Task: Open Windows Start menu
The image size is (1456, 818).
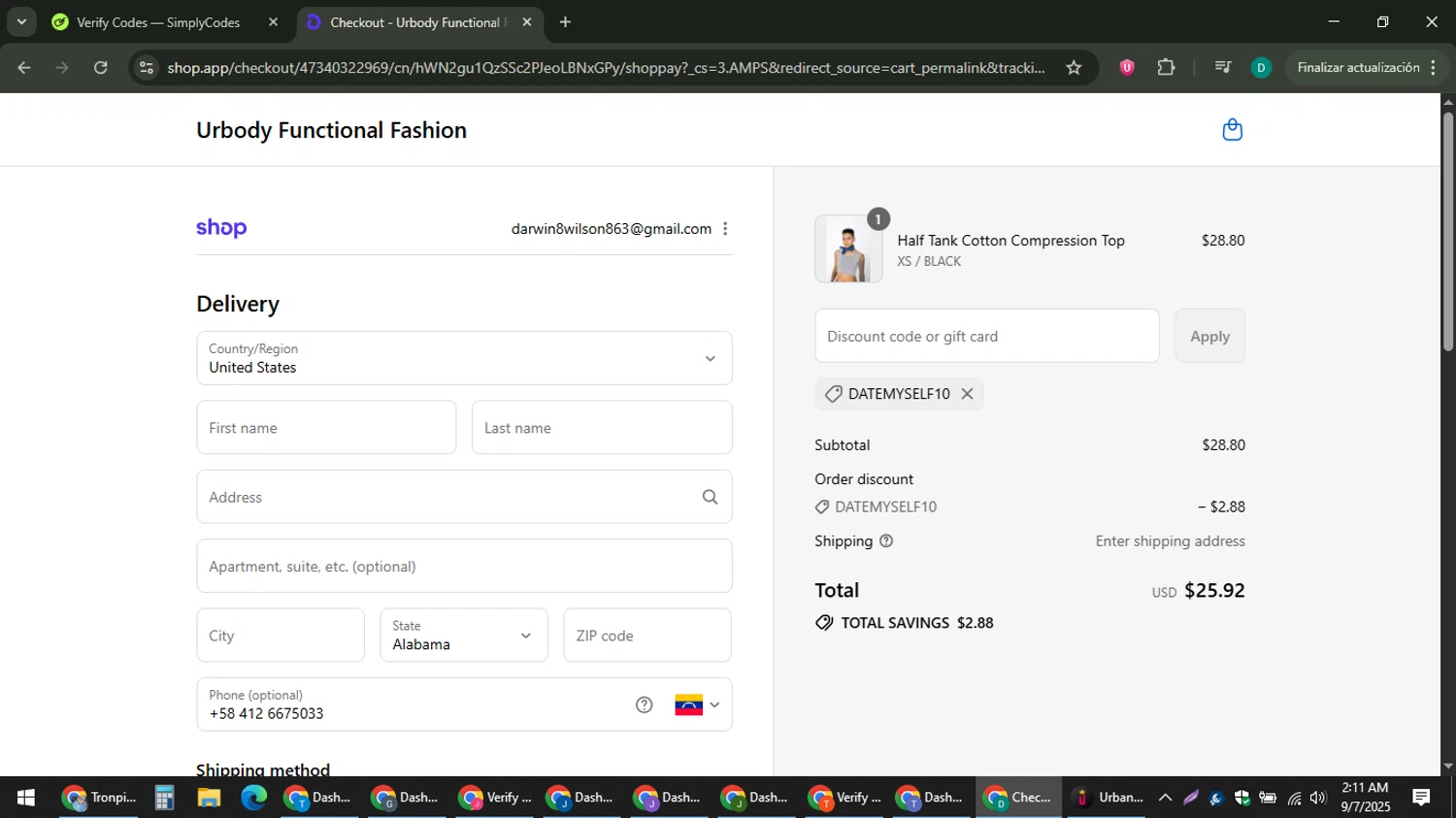Action: (26, 798)
